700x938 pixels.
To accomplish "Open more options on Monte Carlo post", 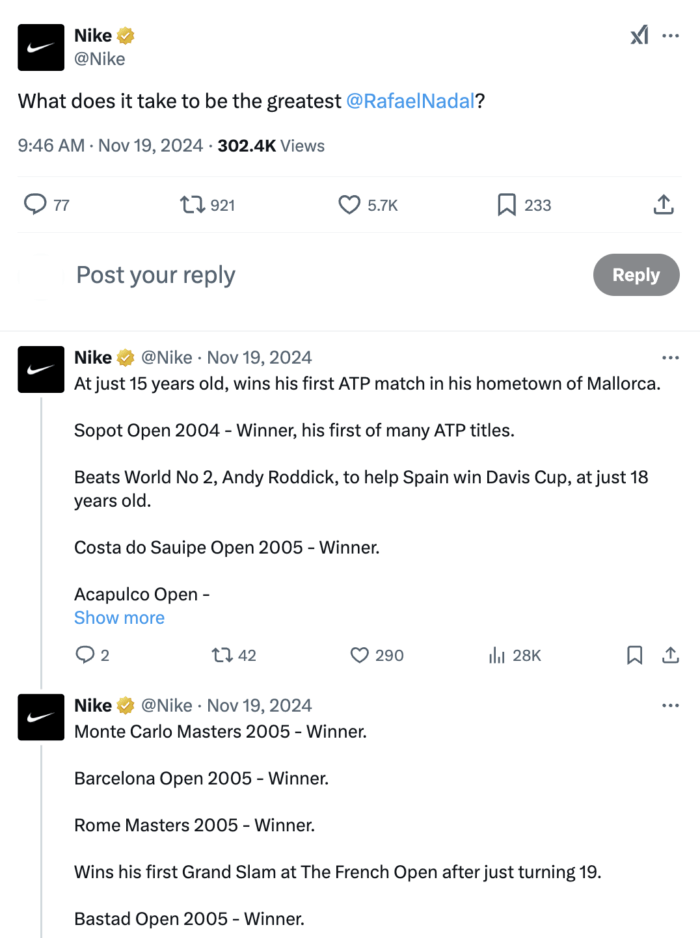I will [x=671, y=705].
